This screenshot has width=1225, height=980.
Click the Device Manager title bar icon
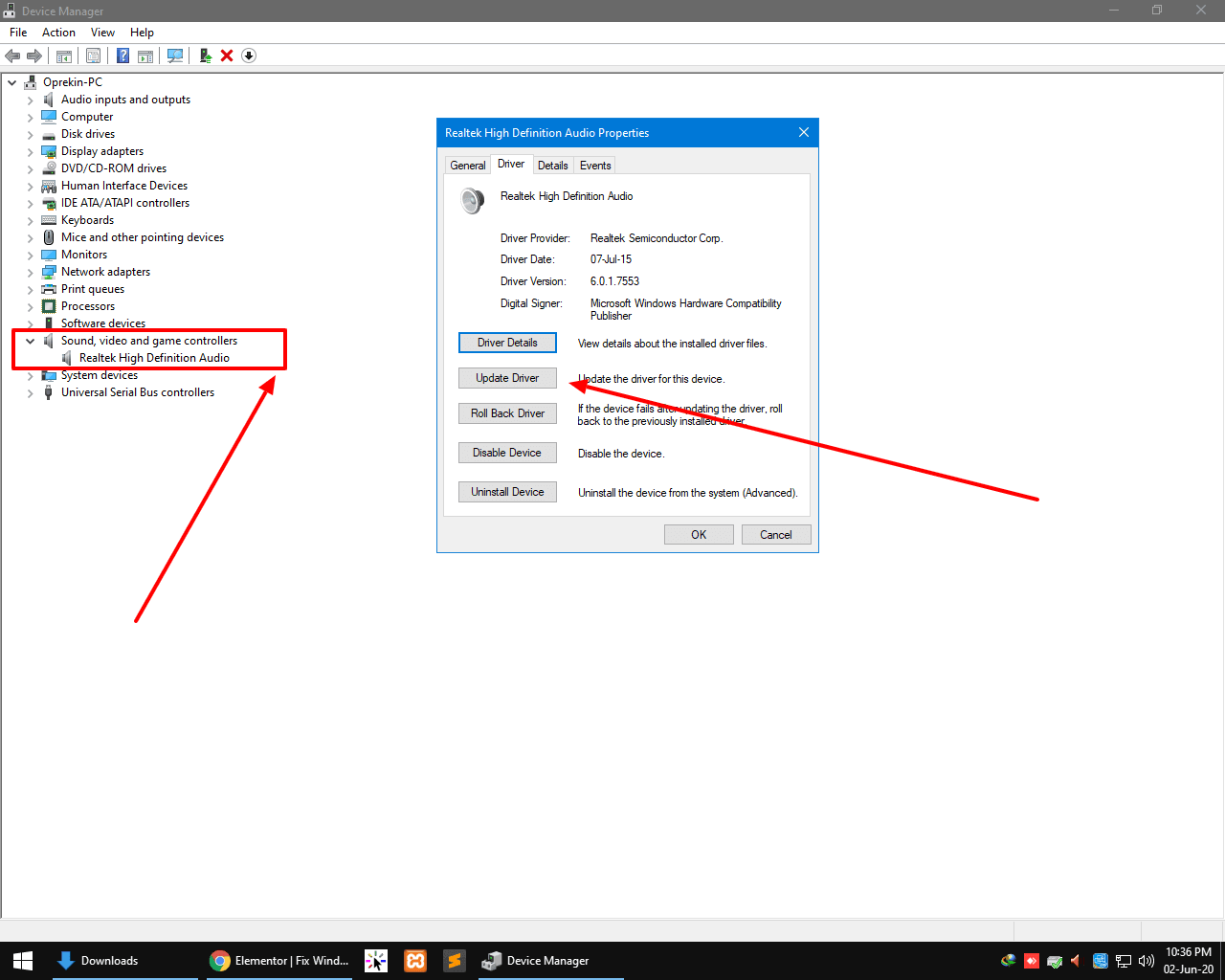coord(10,11)
